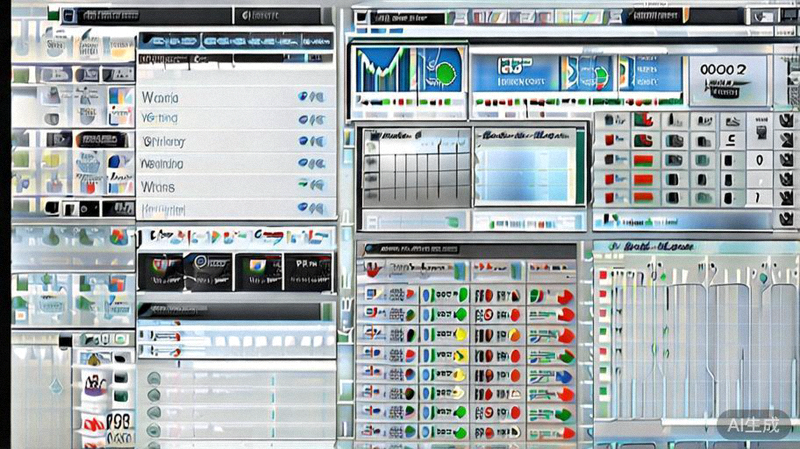Viewport: 800px width, 449px height.
Task: Click the yellow dot in third table row
Action: tap(460, 334)
